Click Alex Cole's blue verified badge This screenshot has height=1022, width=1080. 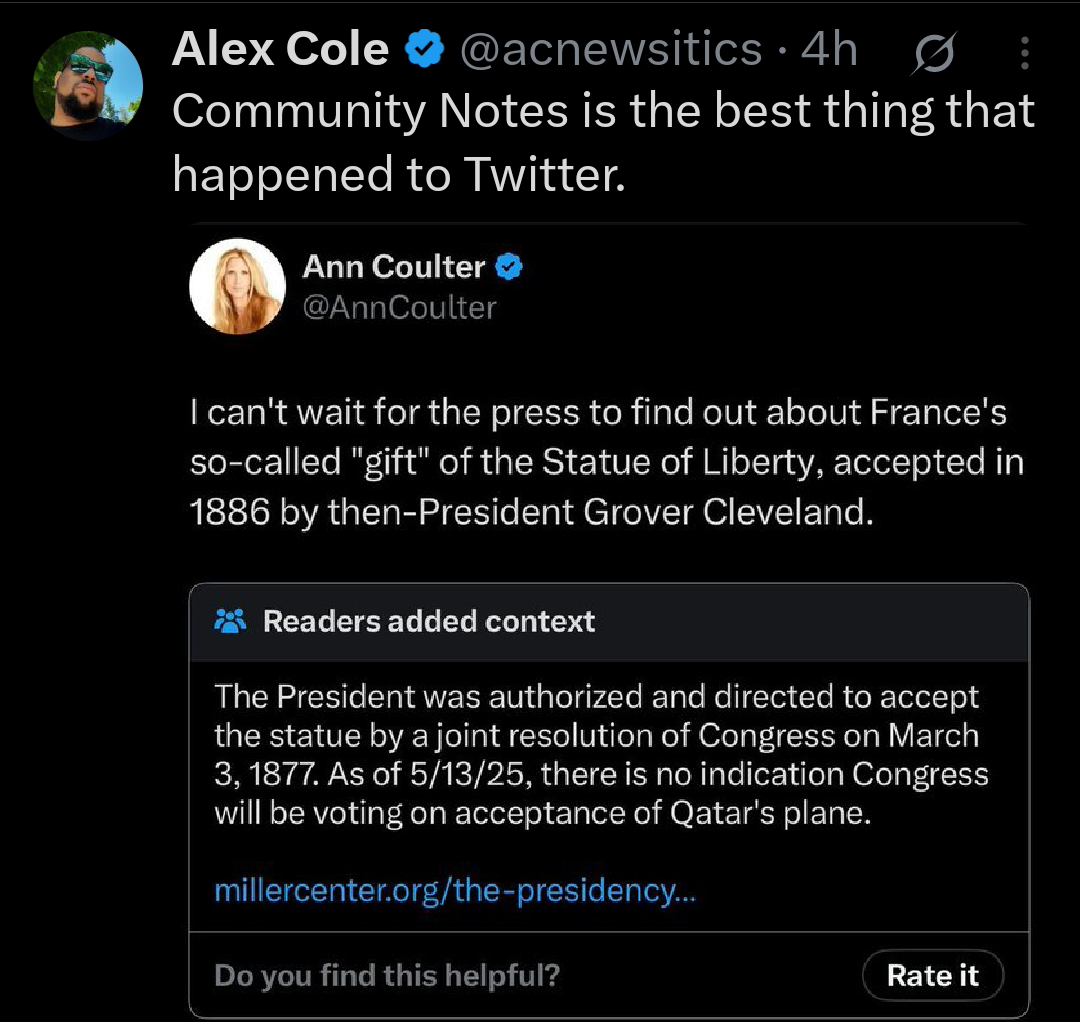tap(424, 50)
